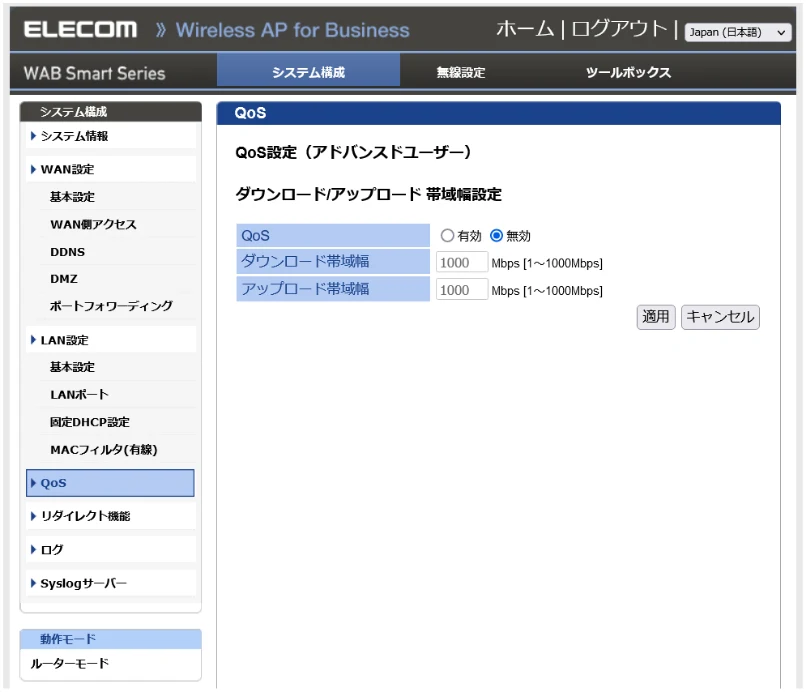Open 基本設定 under WAN設定

[72, 197]
